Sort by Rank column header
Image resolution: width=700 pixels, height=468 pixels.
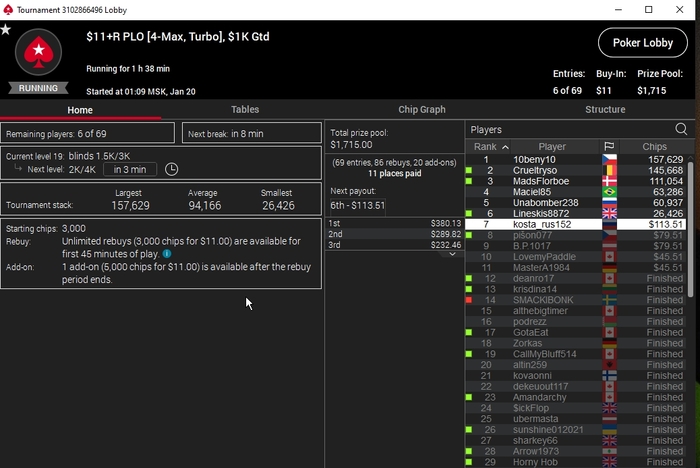tap(488, 146)
